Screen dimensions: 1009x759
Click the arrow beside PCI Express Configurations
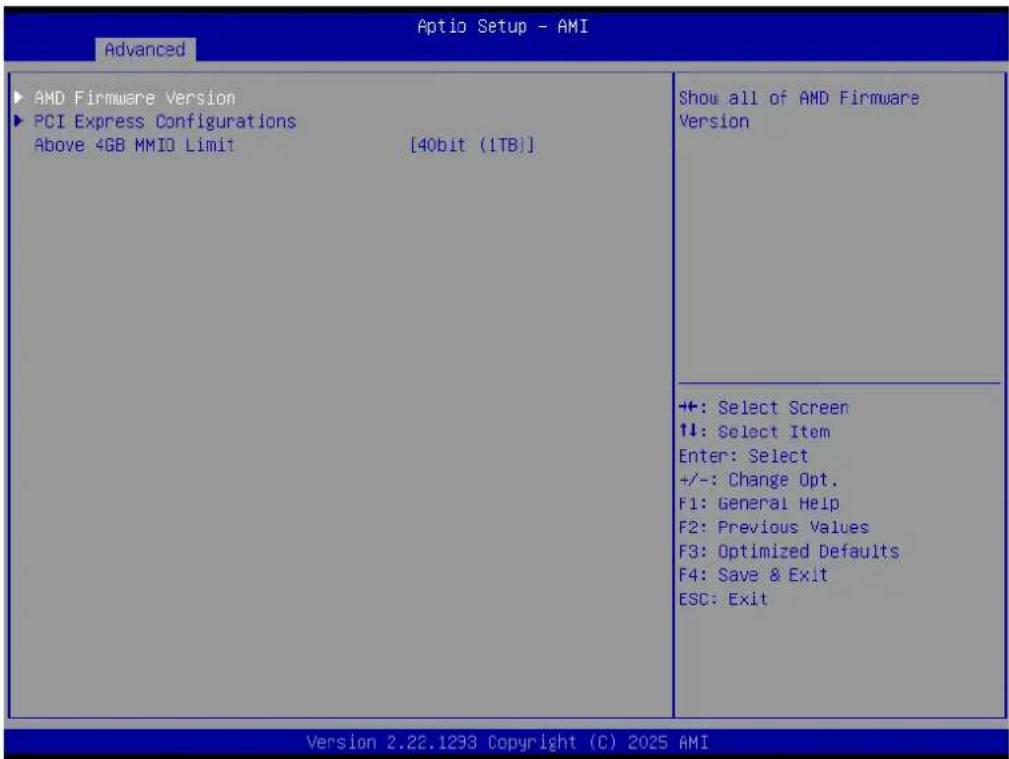click(x=19, y=120)
